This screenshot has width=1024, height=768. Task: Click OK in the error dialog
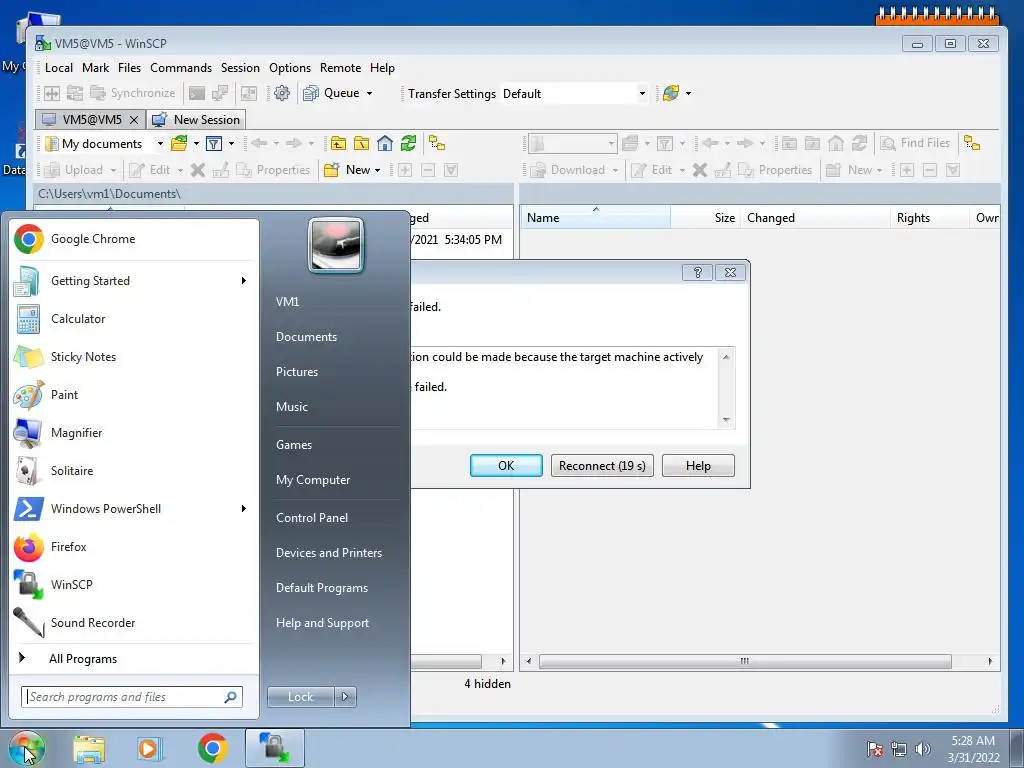[506, 466]
